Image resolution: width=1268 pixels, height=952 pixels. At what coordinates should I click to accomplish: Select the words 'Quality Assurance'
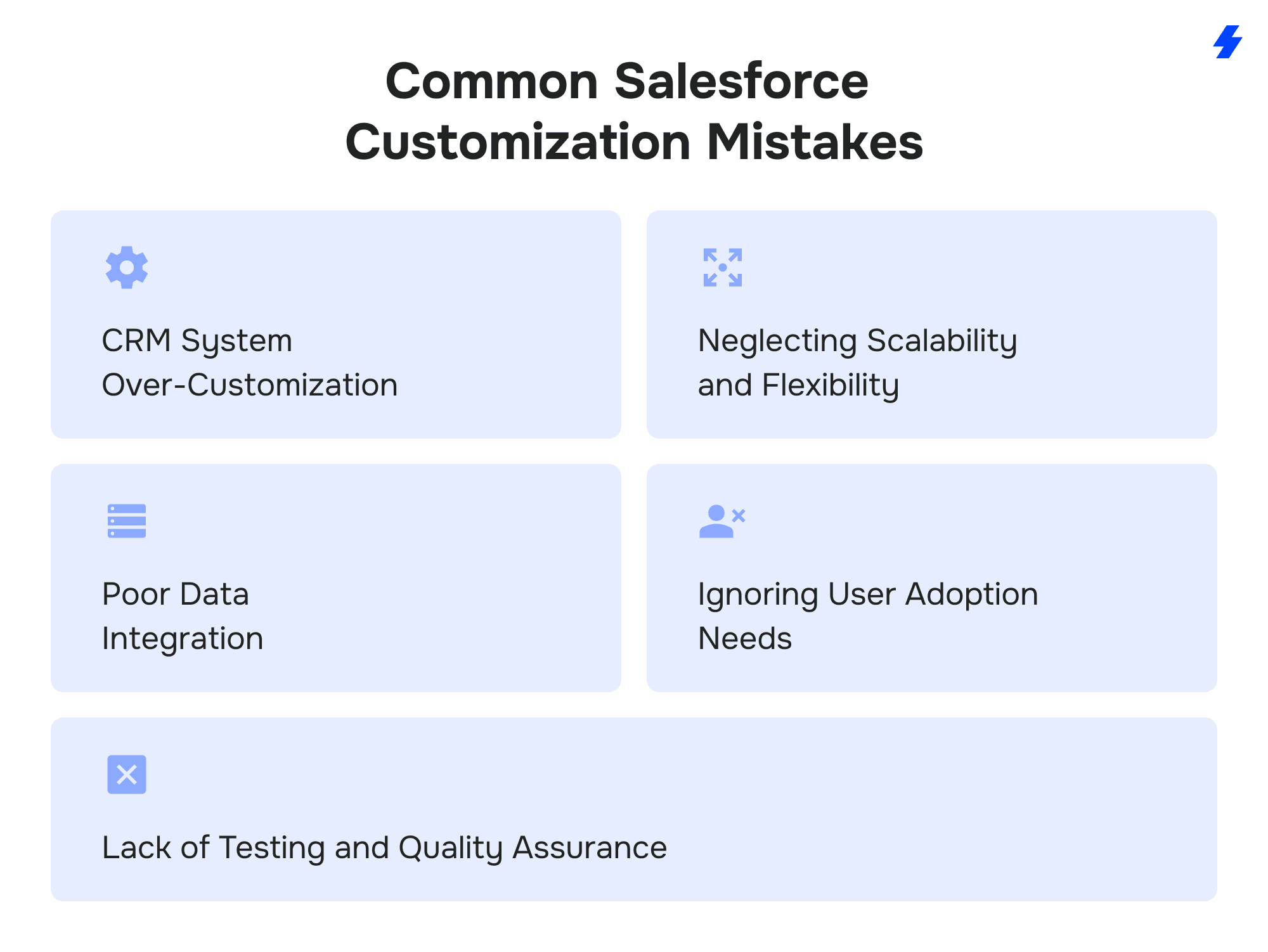coord(533,848)
